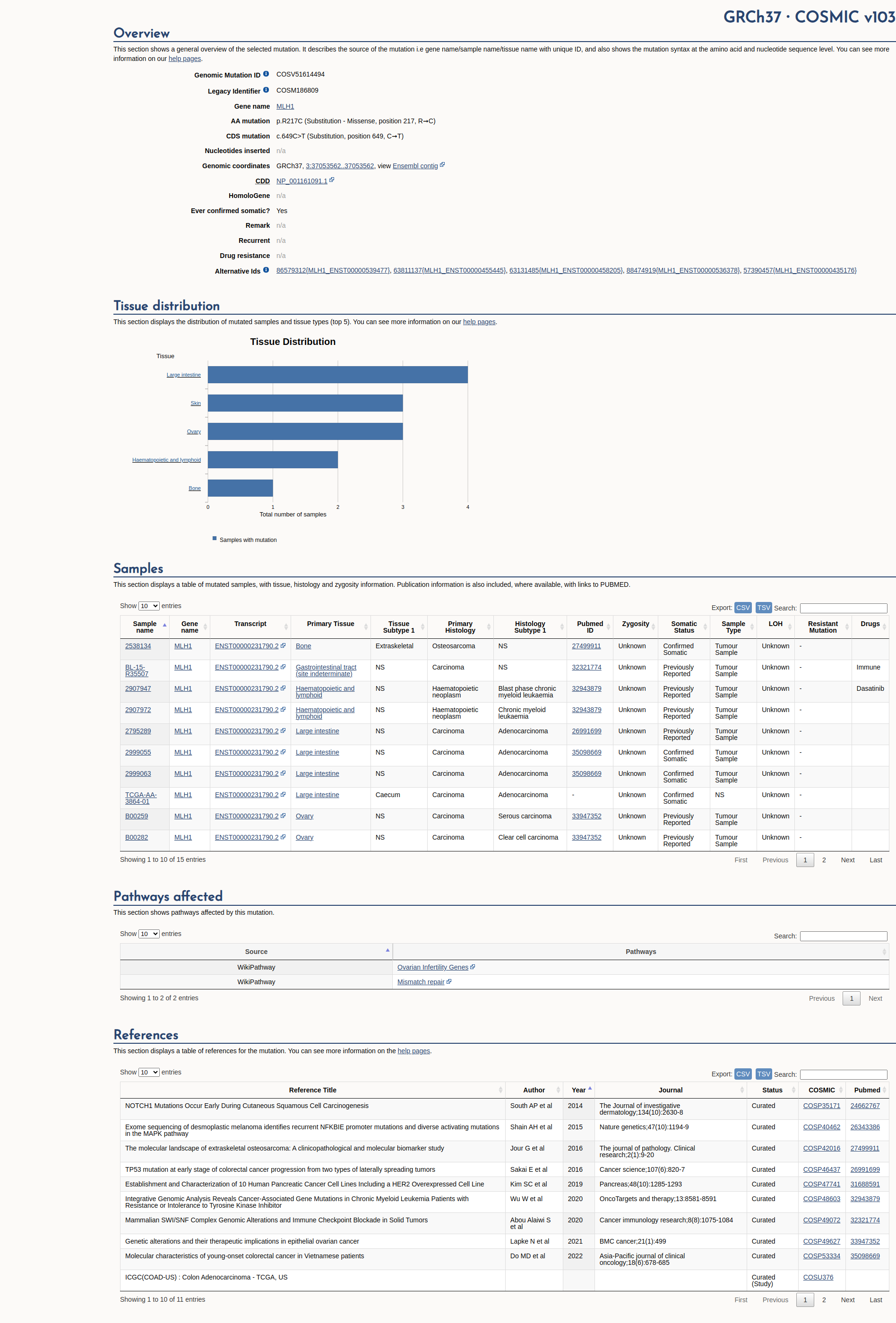Click external link icon after NP_001161091.1
This screenshot has height=1323, width=896.
tap(332, 180)
